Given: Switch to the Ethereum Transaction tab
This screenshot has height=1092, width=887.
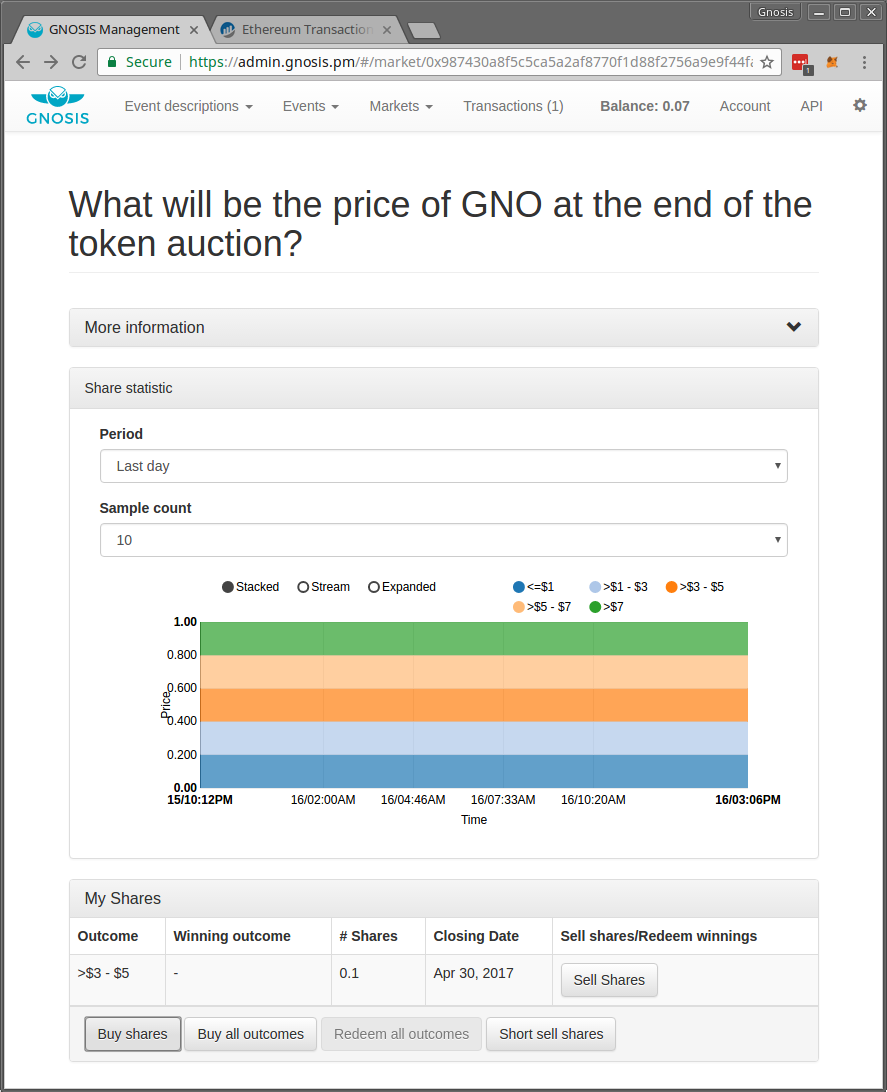Looking at the screenshot, I should pos(306,29).
